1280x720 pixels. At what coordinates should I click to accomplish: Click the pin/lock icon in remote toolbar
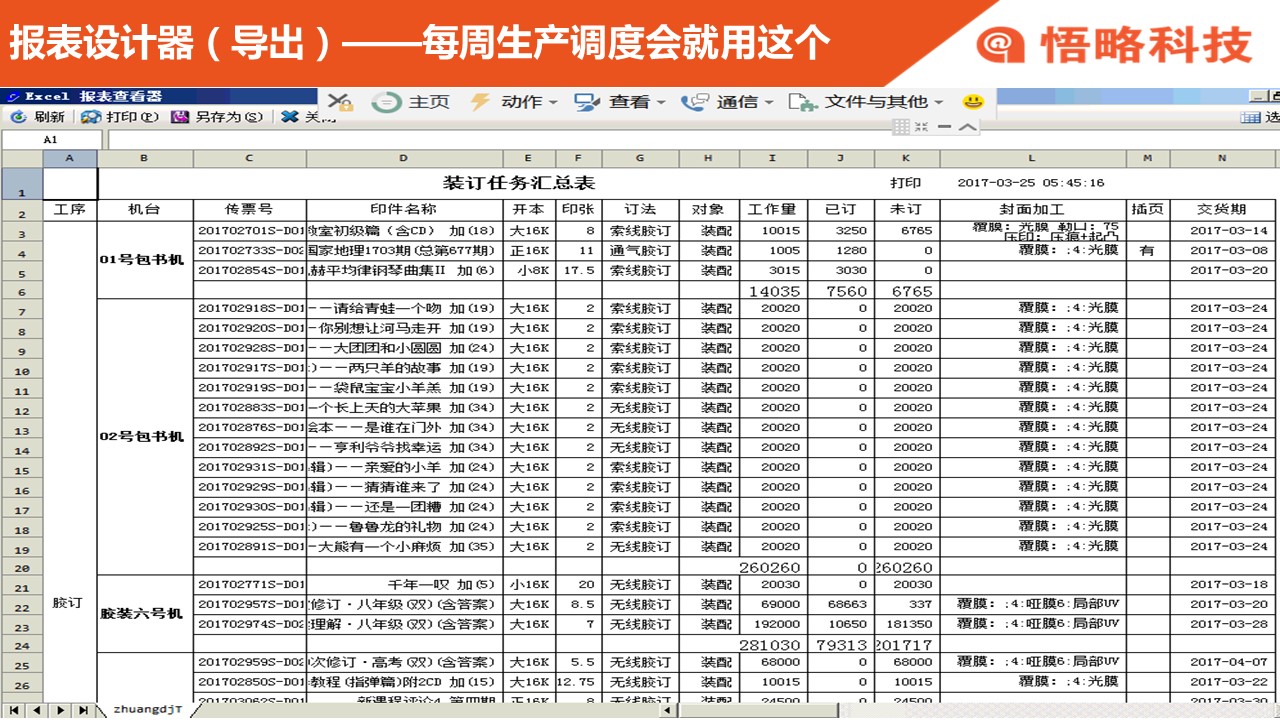pyautogui.click(x=340, y=102)
